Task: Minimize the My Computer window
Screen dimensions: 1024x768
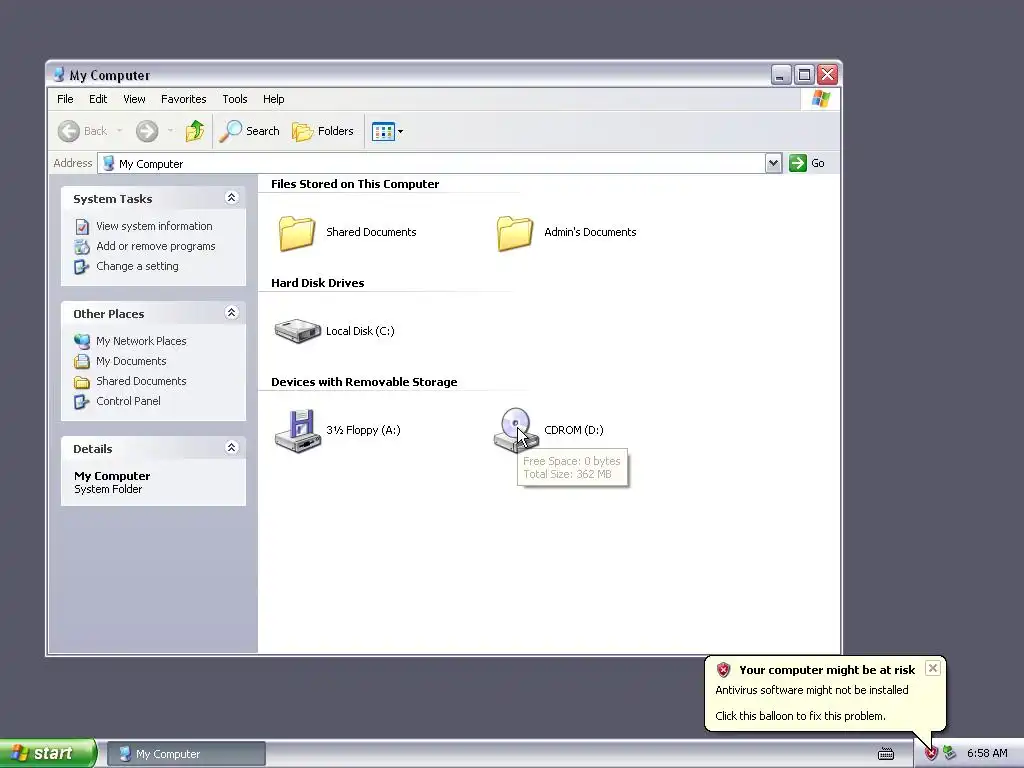Action: (780, 74)
